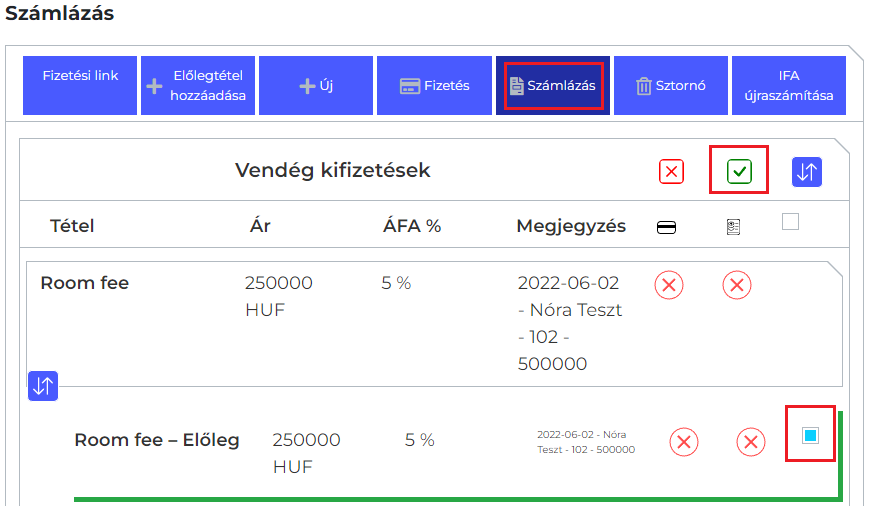Uncheck the Room fee – Előleg checkbox
The height and width of the screenshot is (506, 869).
click(810, 435)
